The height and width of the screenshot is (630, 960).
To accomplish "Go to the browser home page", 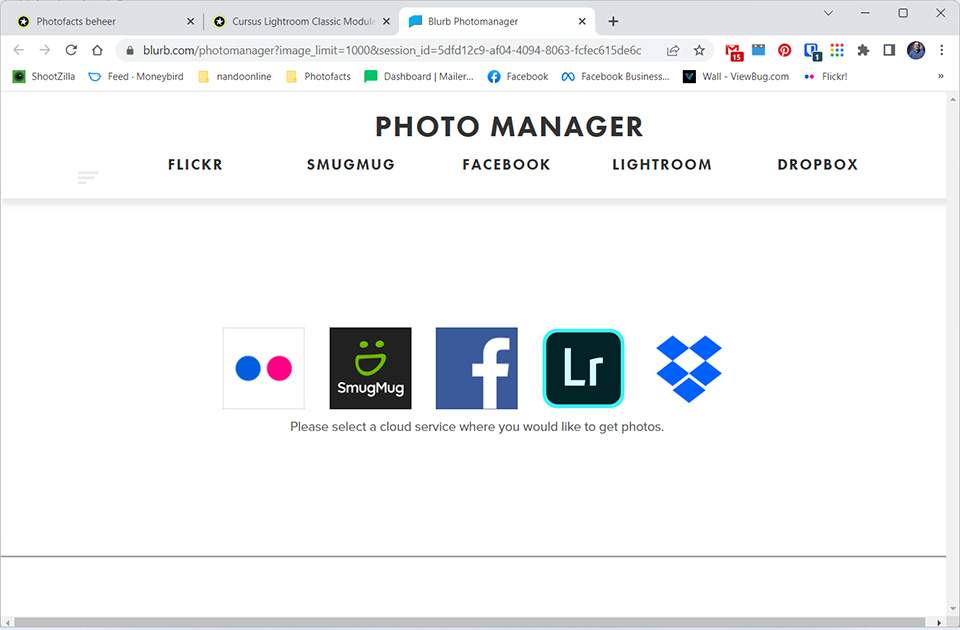I will pos(97,50).
